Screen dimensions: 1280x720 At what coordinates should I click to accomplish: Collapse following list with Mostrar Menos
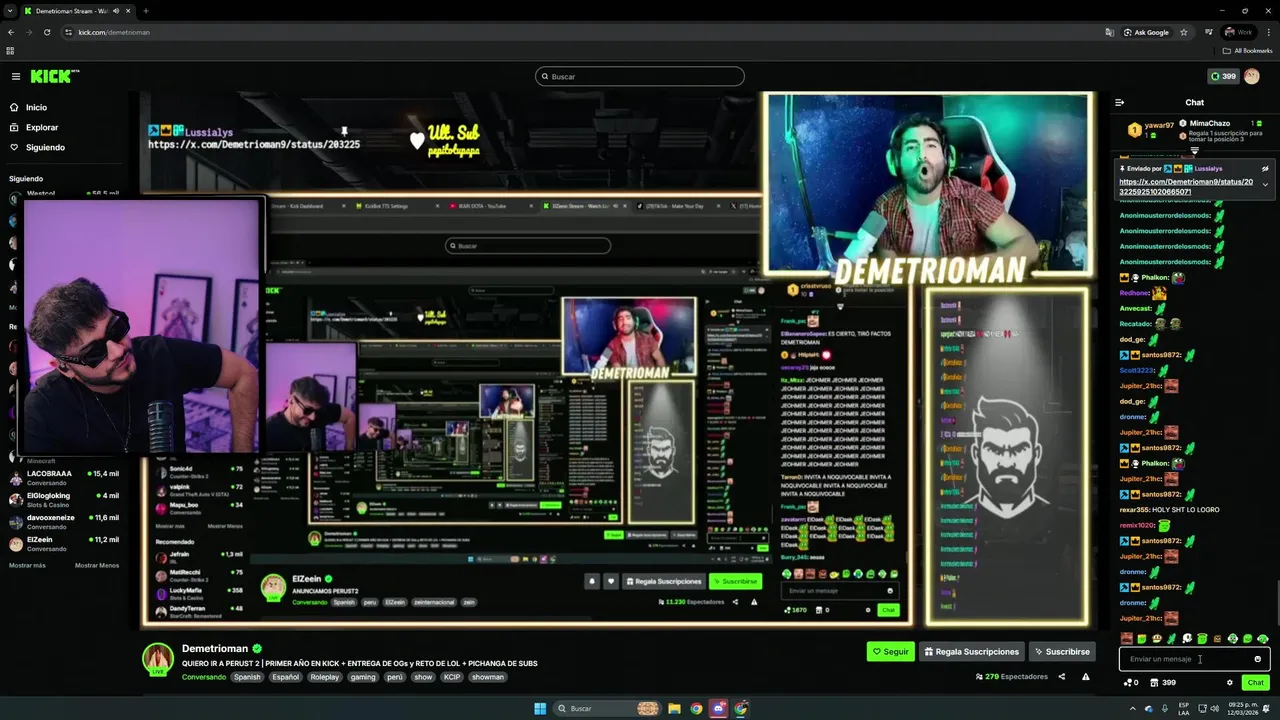point(97,565)
